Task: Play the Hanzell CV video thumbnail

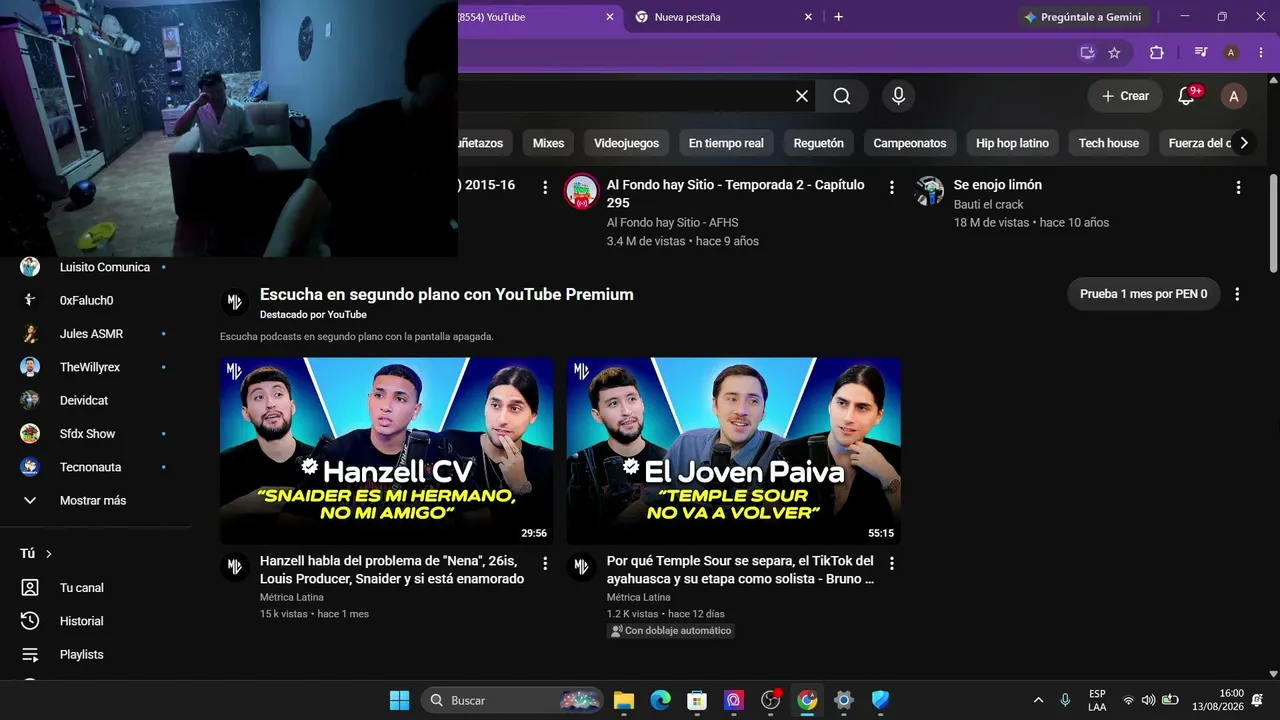Action: [x=387, y=451]
